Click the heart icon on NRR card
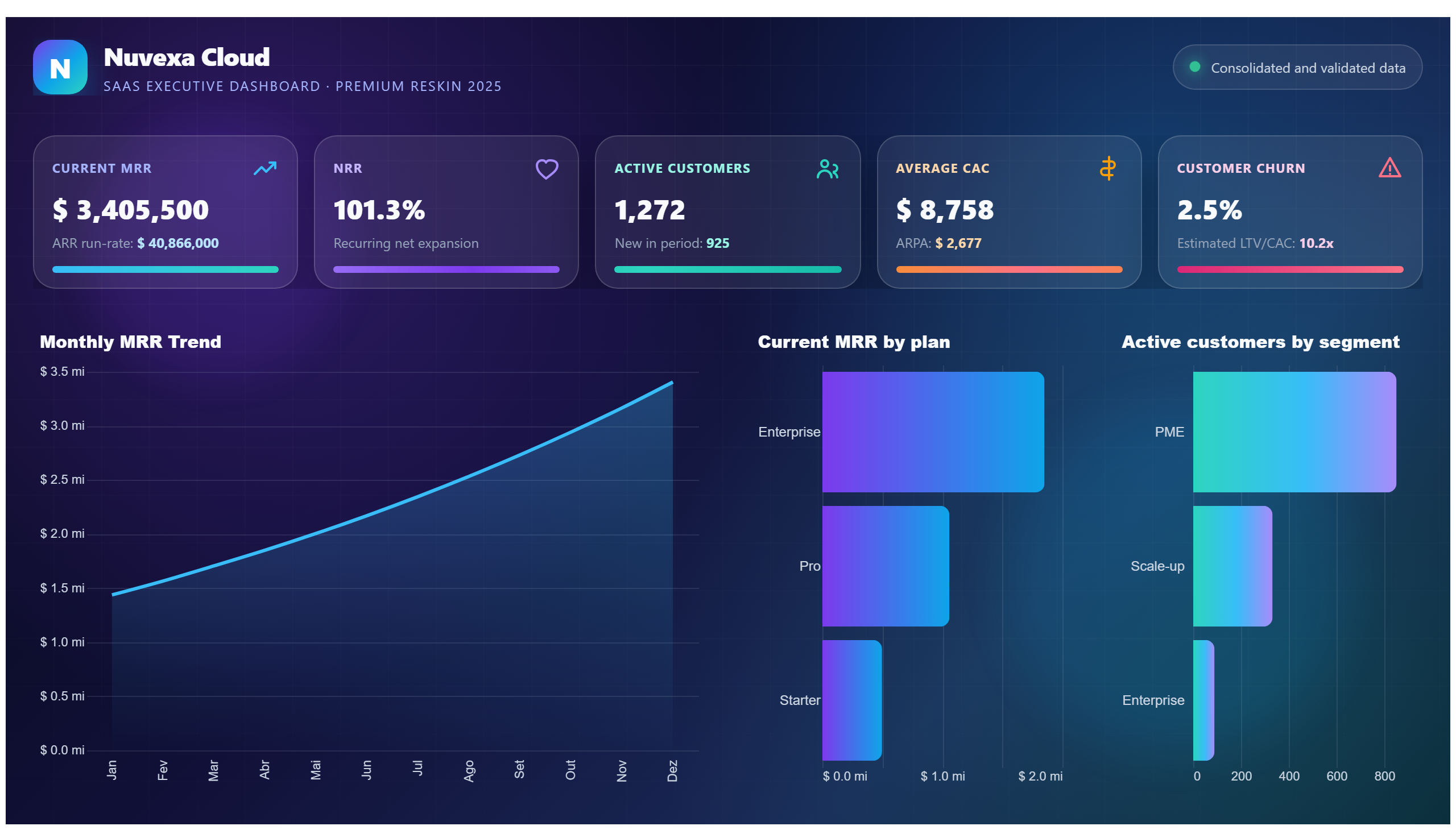This screenshot has height=830, width=1456. [x=547, y=169]
